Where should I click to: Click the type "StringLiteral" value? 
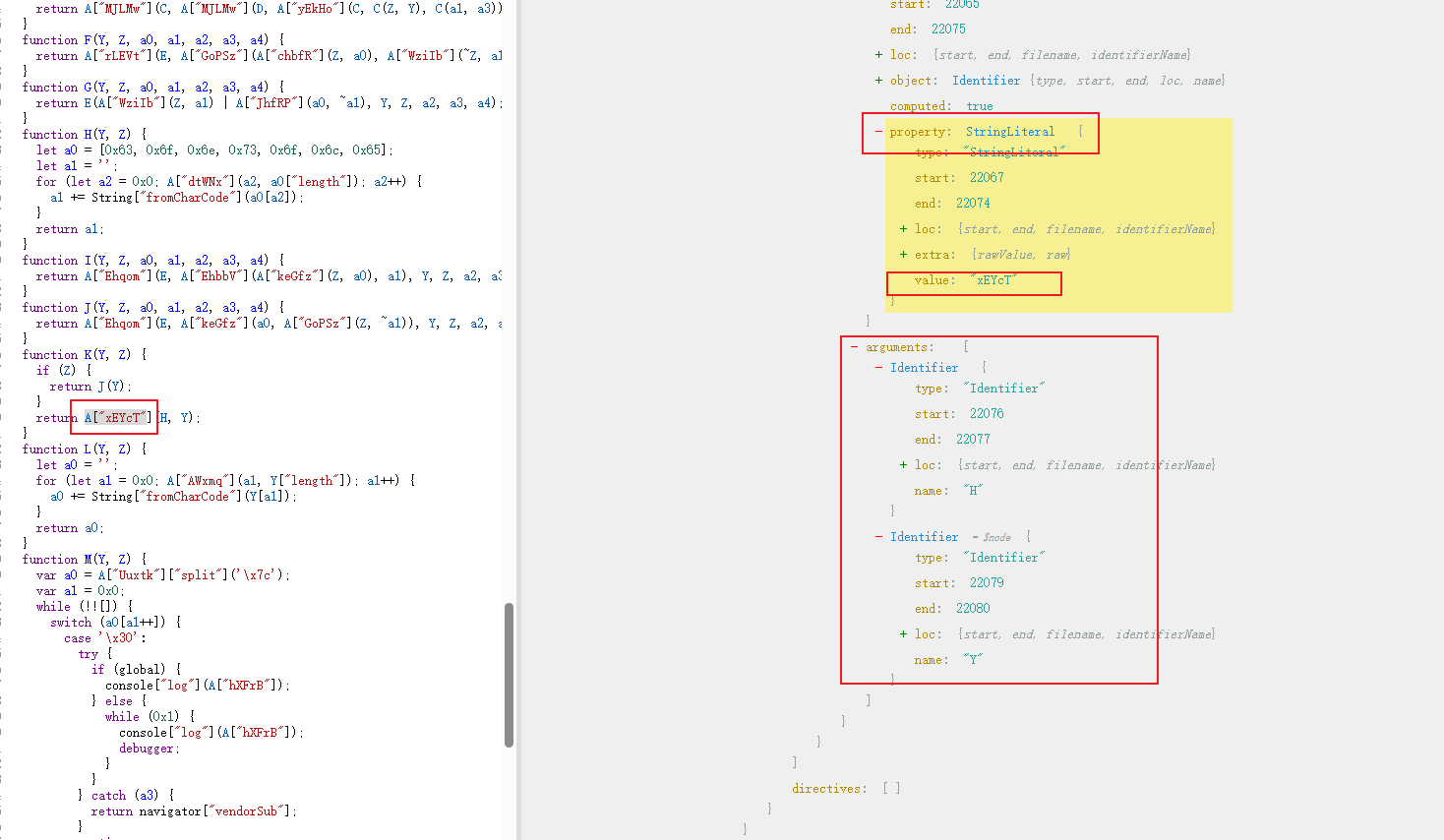(1014, 152)
